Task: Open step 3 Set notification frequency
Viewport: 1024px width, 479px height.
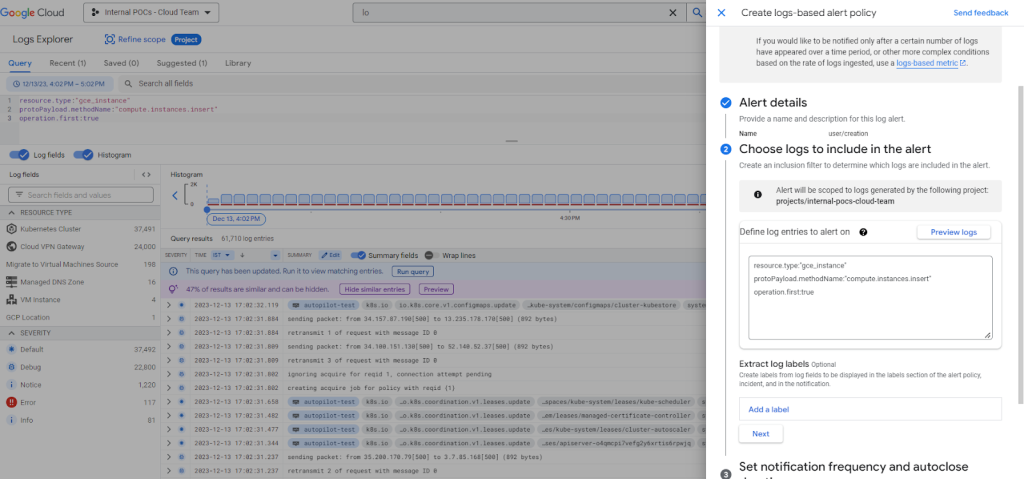Action: pyautogui.click(x=853, y=467)
